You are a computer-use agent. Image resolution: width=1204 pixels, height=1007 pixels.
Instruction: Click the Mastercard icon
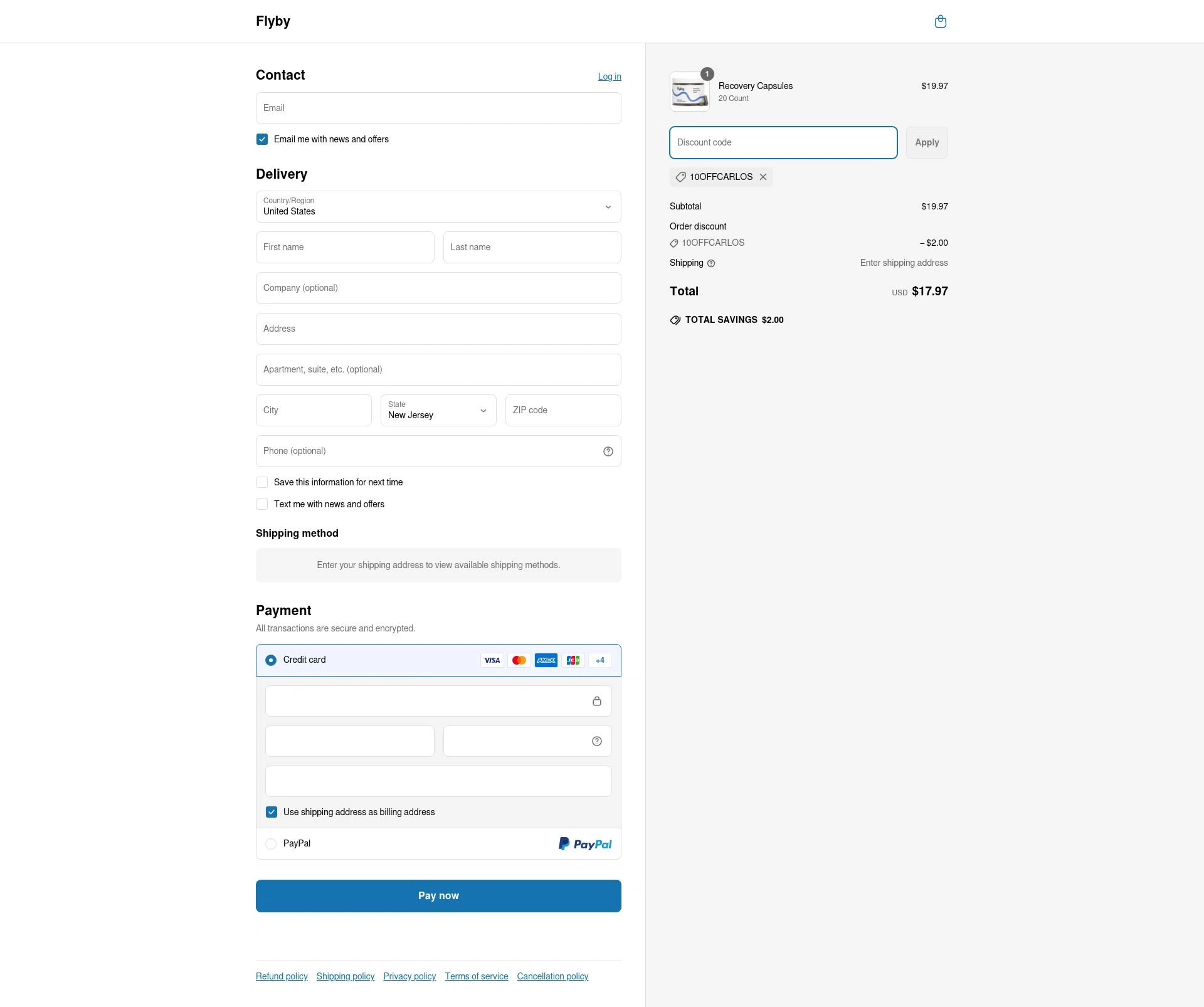(519, 660)
